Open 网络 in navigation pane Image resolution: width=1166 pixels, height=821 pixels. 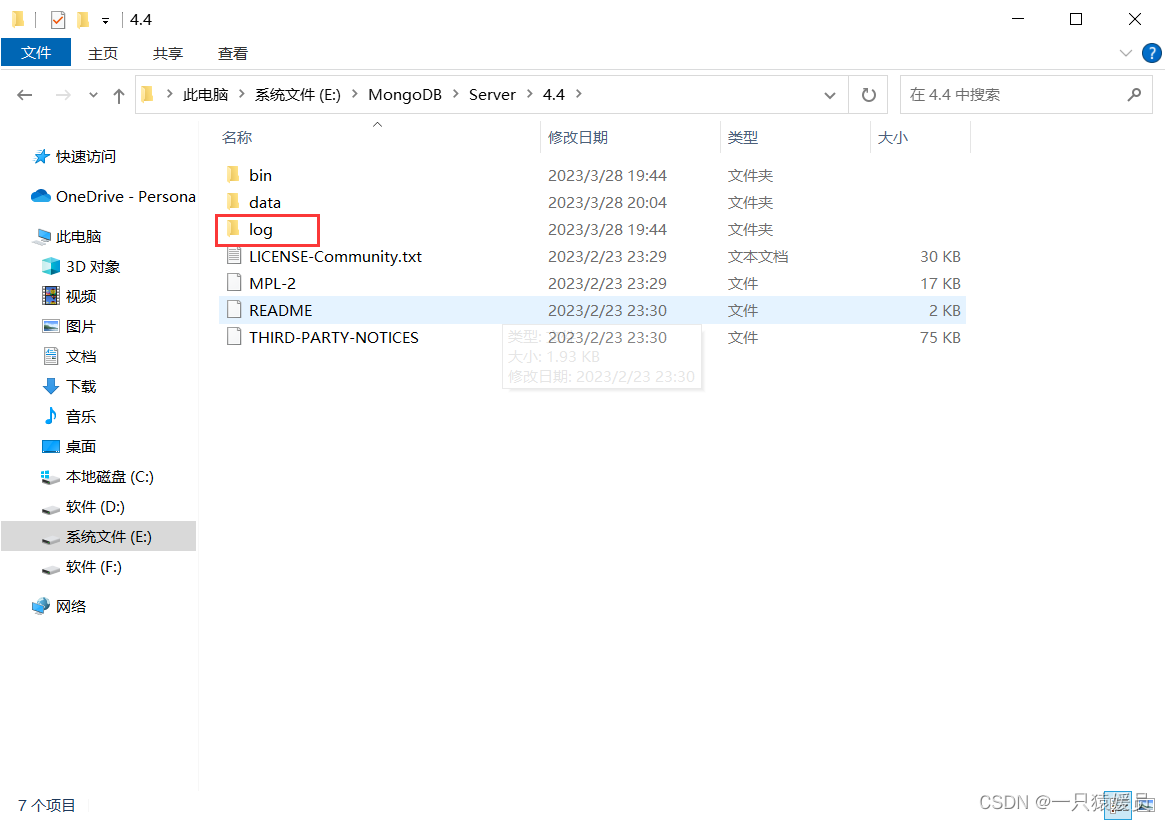point(71,606)
